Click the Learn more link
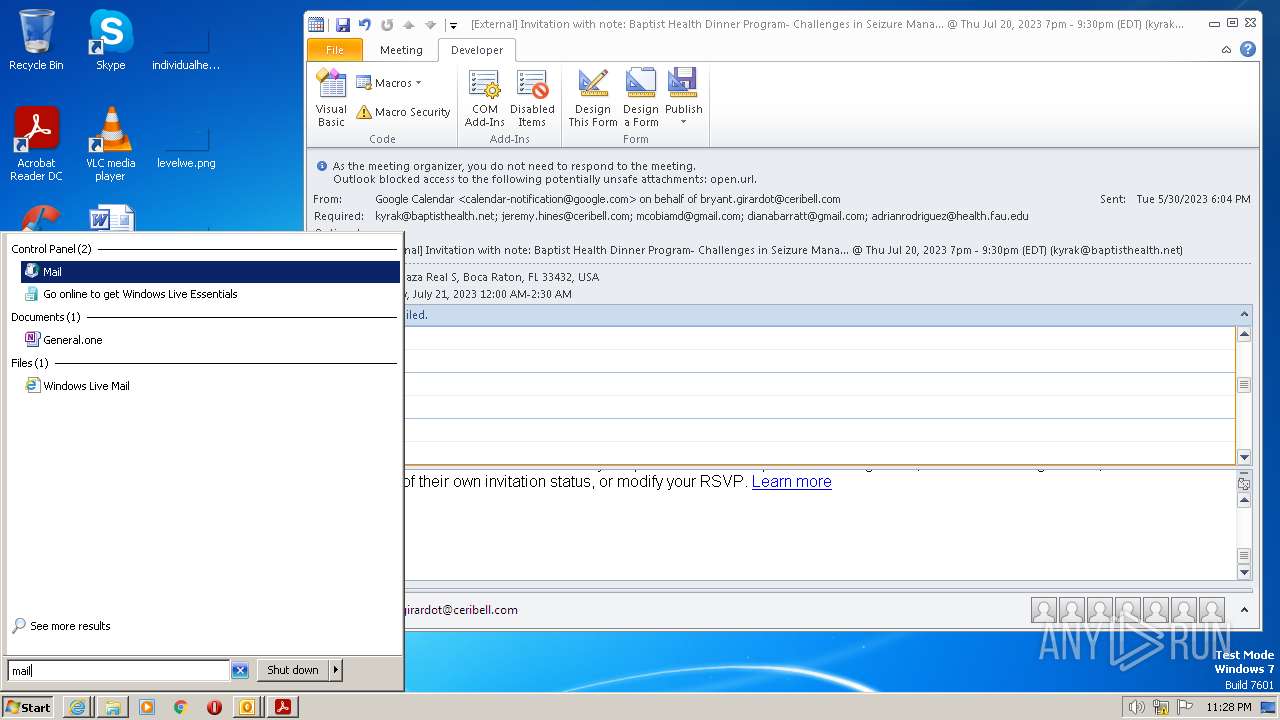 tap(792, 481)
